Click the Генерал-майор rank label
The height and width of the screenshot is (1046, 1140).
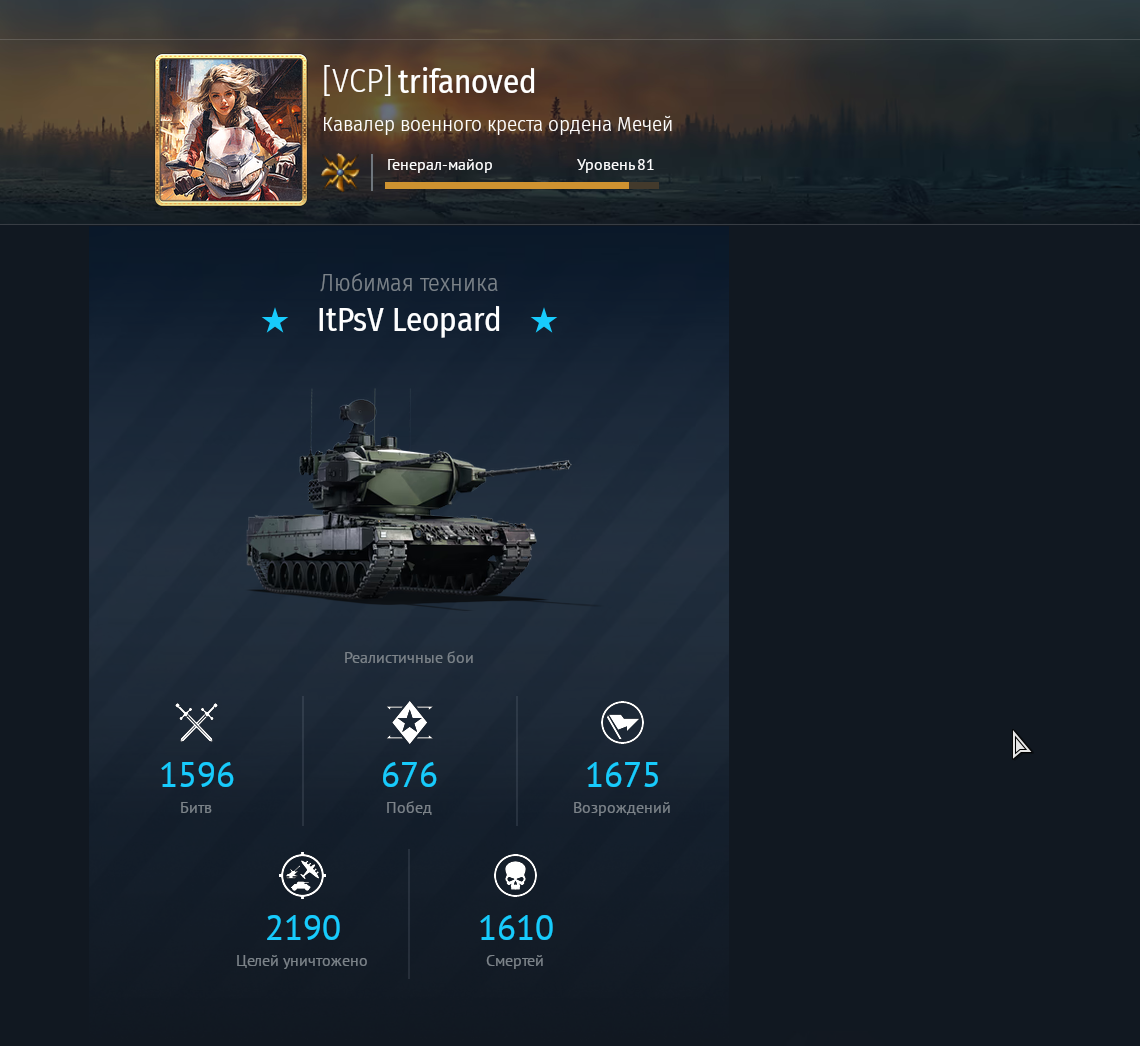(440, 165)
